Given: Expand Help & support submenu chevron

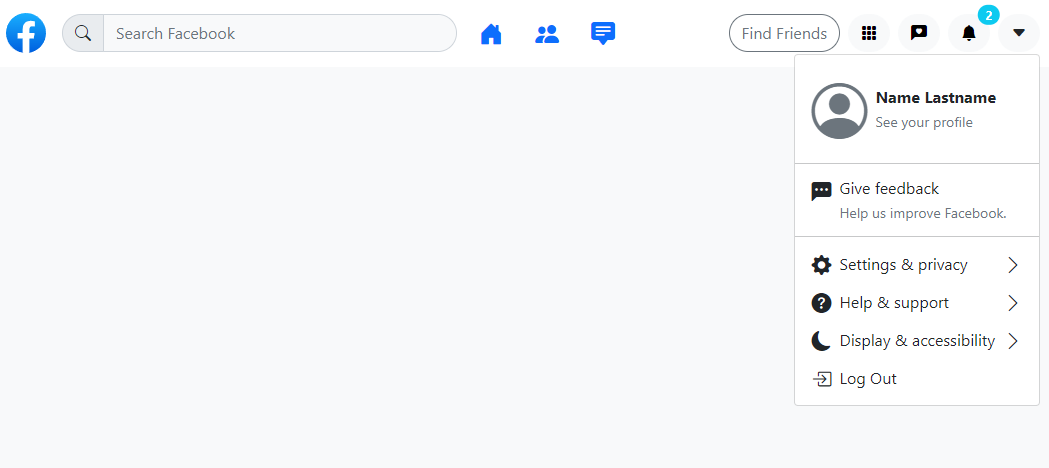Looking at the screenshot, I should pos(1013,303).
